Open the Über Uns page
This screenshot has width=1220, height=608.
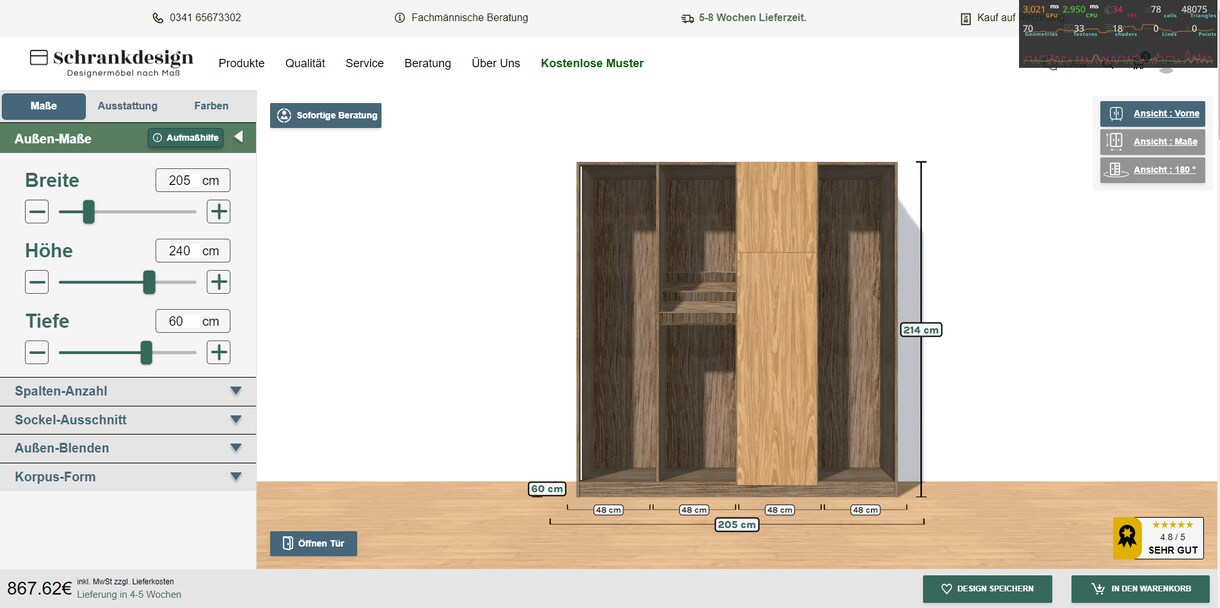tap(496, 63)
